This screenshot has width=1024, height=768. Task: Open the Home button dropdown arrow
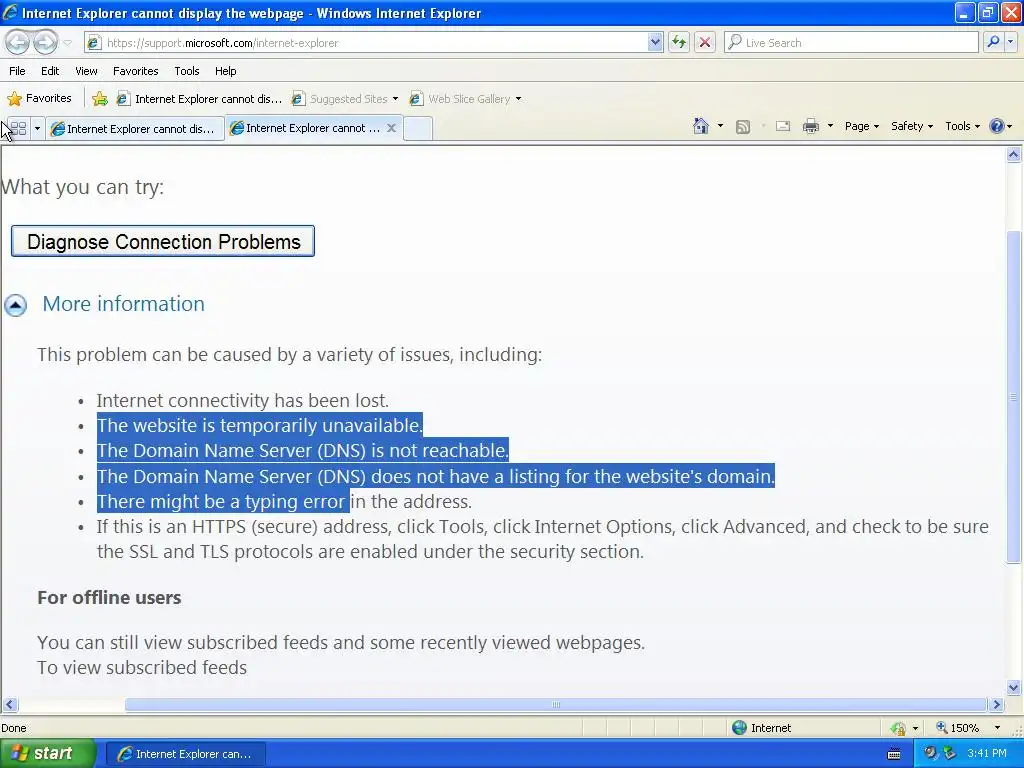(720, 126)
